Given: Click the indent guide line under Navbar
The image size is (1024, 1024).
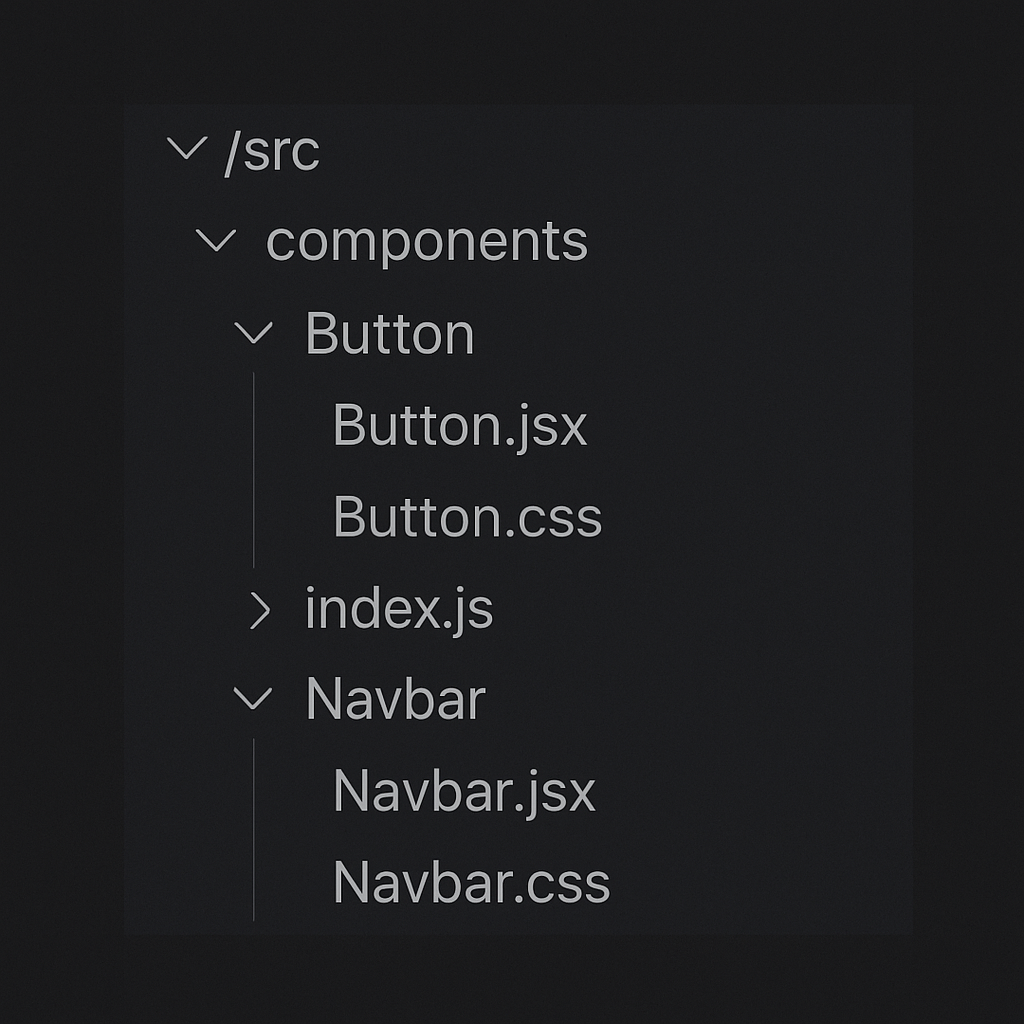Looking at the screenshot, I should click(253, 829).
